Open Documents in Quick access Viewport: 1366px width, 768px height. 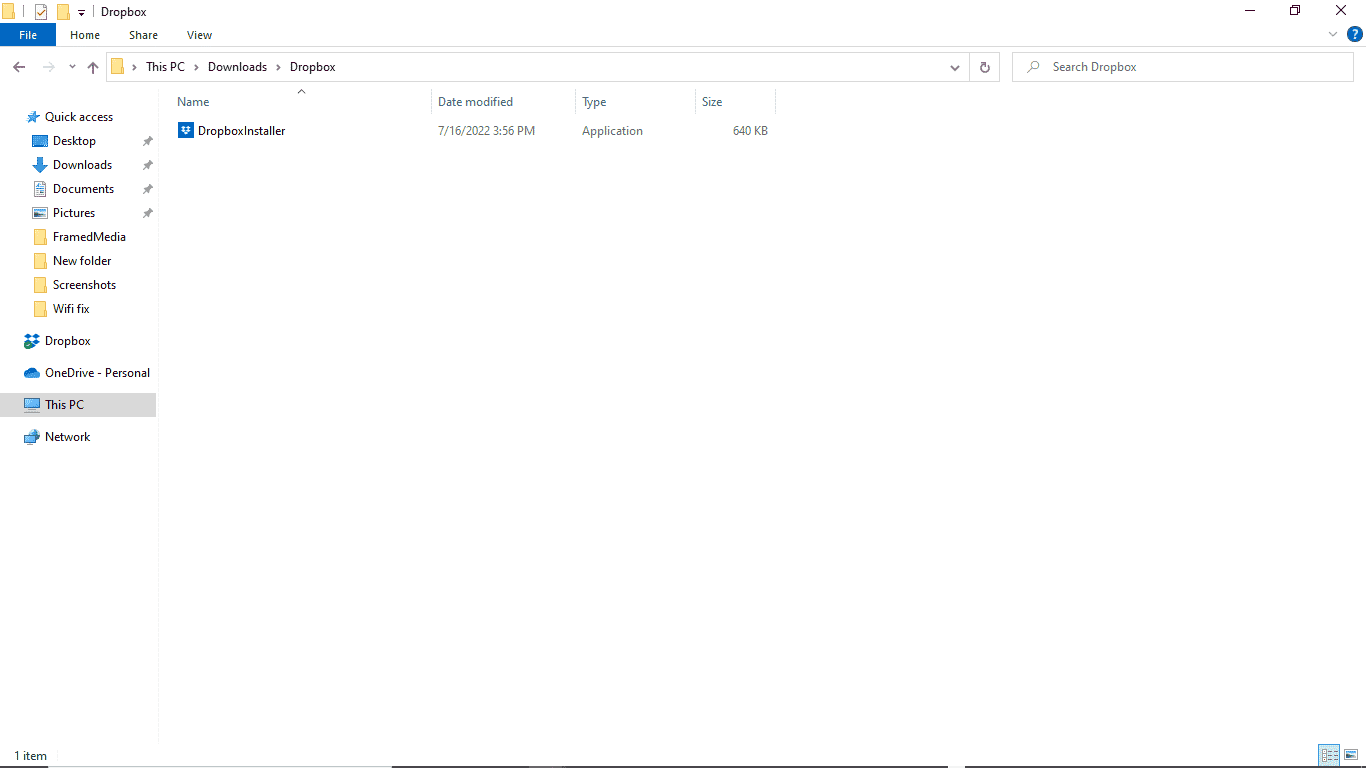(x=83, y=189)
